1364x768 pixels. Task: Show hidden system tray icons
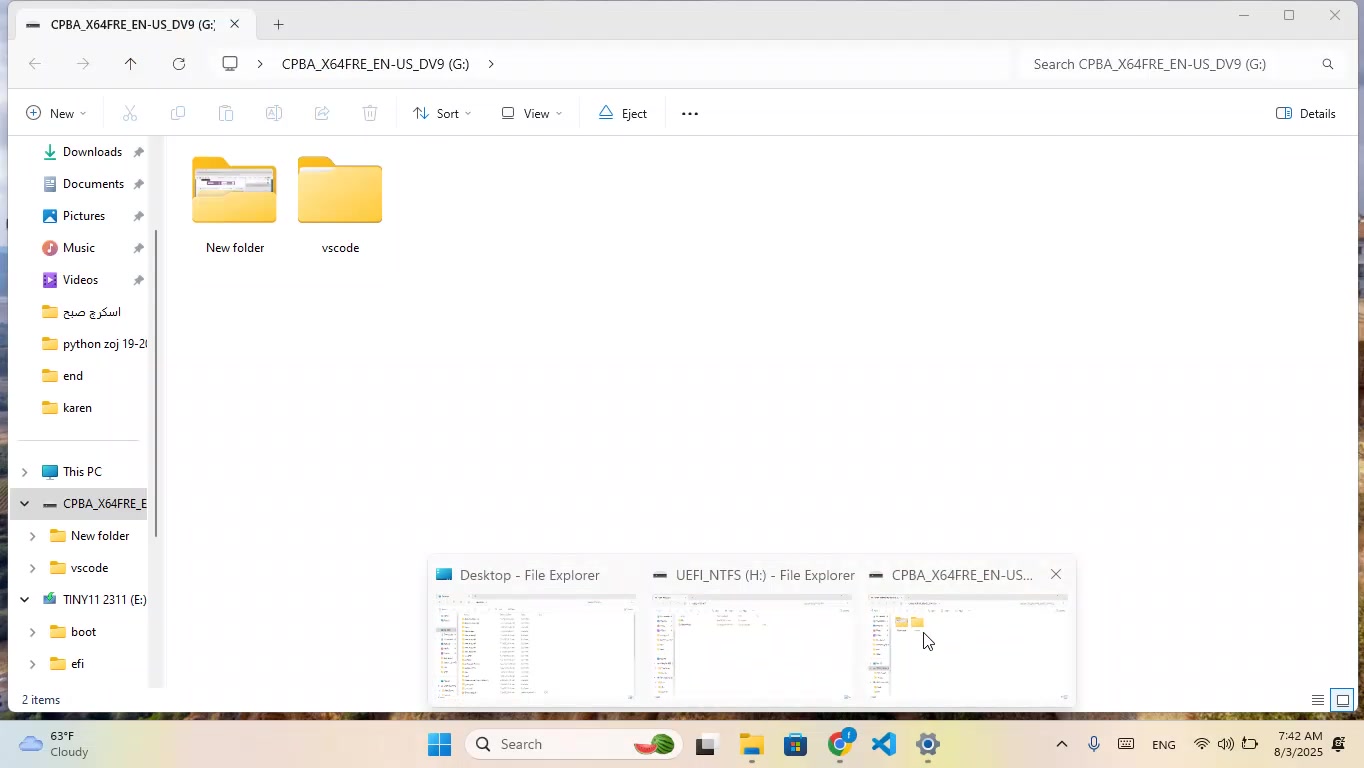click(1062, 745)
